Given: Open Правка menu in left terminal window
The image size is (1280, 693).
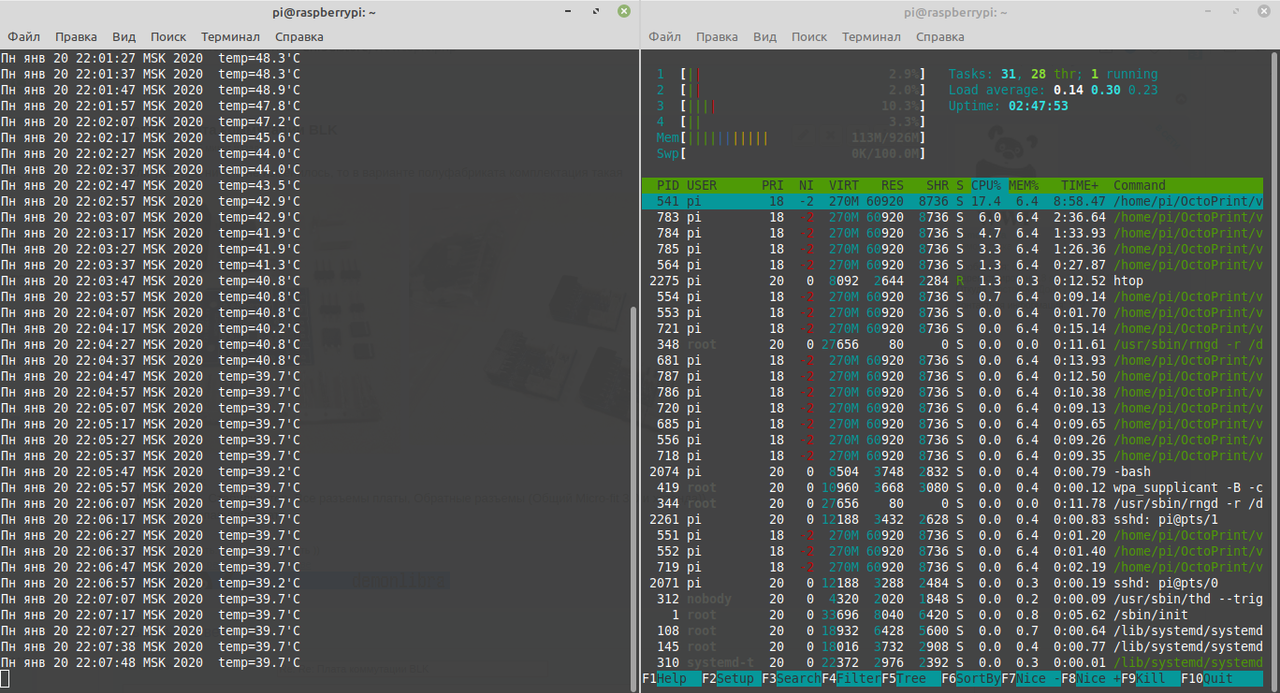Looking at the screenshot, I should pyautogui.click(x=76, y=36).
